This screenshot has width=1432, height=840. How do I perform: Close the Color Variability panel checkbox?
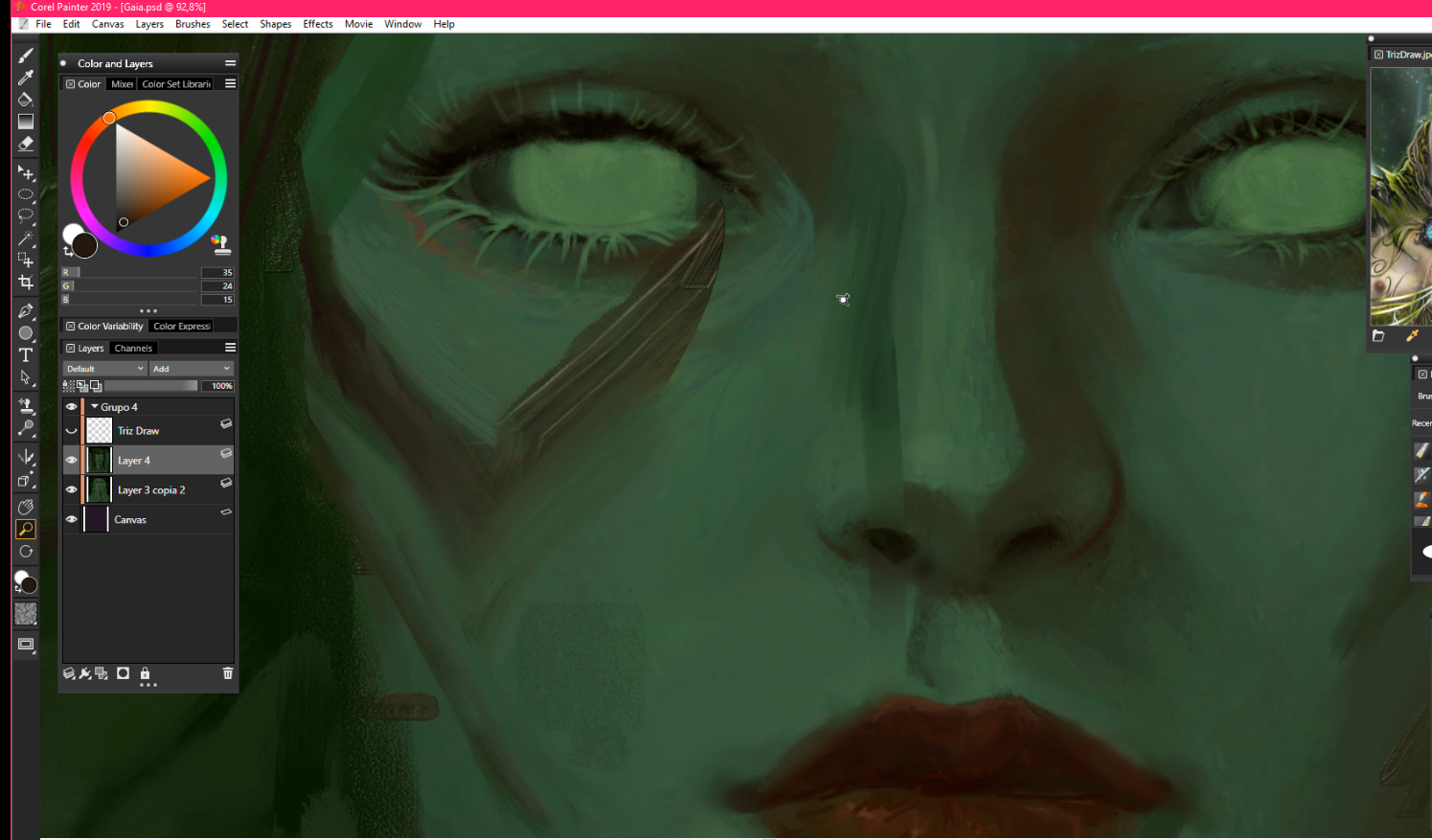coord(70,327)
